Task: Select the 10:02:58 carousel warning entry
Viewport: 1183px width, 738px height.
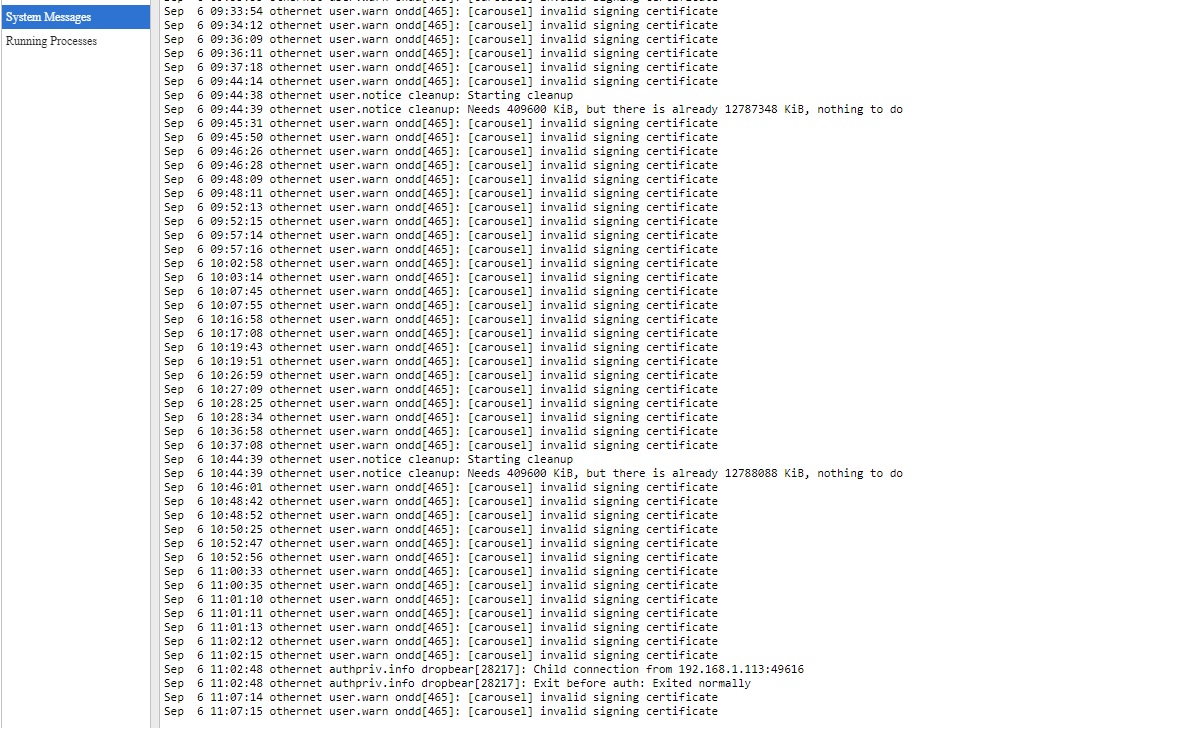Action: (x=441, y=263)
